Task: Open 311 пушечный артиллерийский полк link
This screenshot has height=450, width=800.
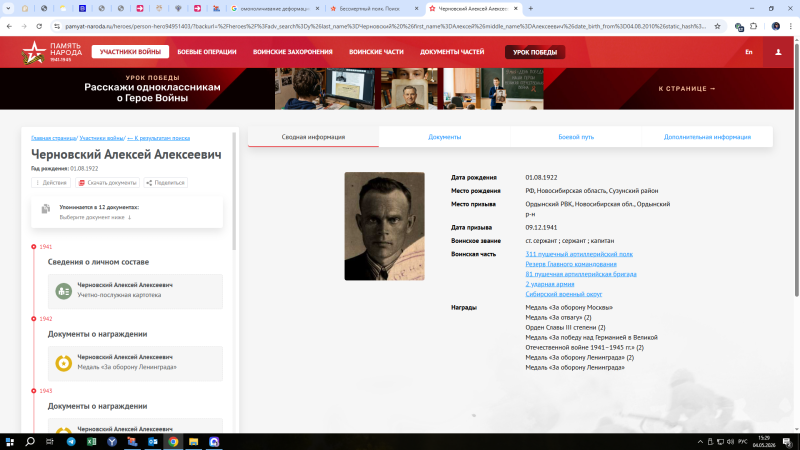Action: pos(579,254)
